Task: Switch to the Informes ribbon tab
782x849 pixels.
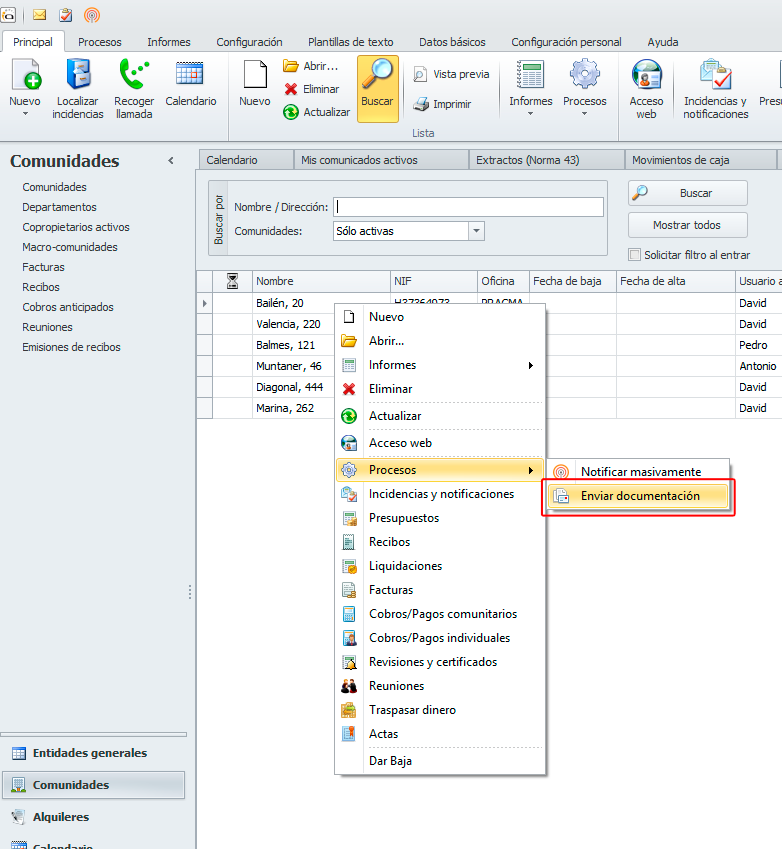Action: pyautogui.click(x=169, y=42)
